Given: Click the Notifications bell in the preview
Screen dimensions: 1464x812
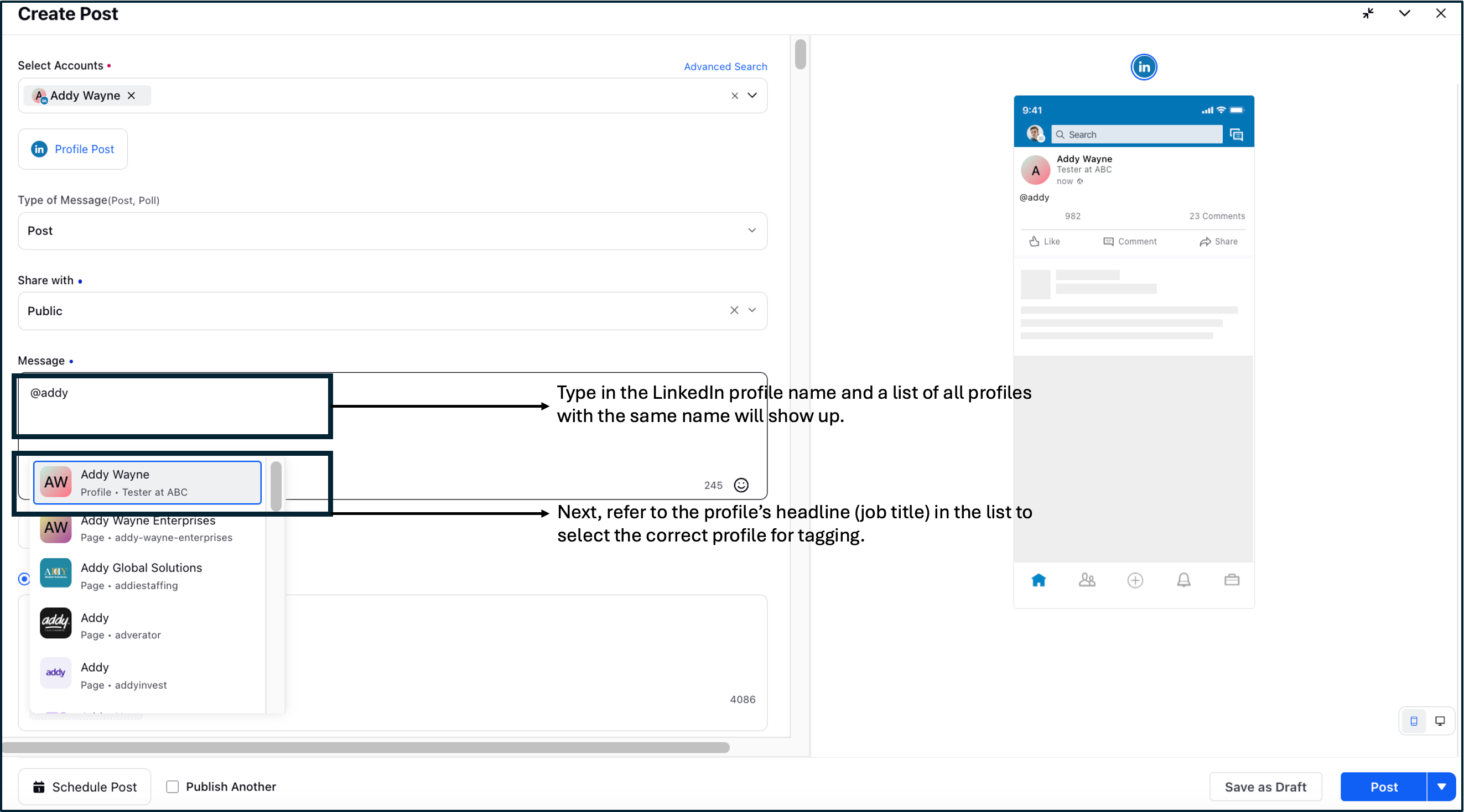Looking at the screenshot, I should click(x=1183, y=580).
